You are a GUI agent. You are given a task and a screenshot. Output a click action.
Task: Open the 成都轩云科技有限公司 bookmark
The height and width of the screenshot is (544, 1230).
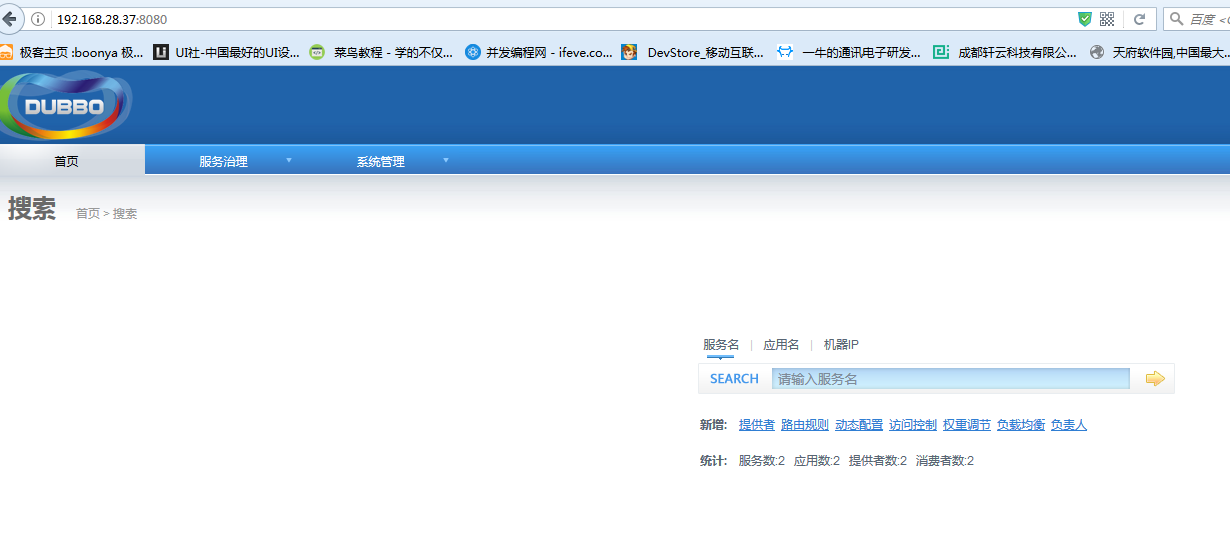[x=1005, y=52]
